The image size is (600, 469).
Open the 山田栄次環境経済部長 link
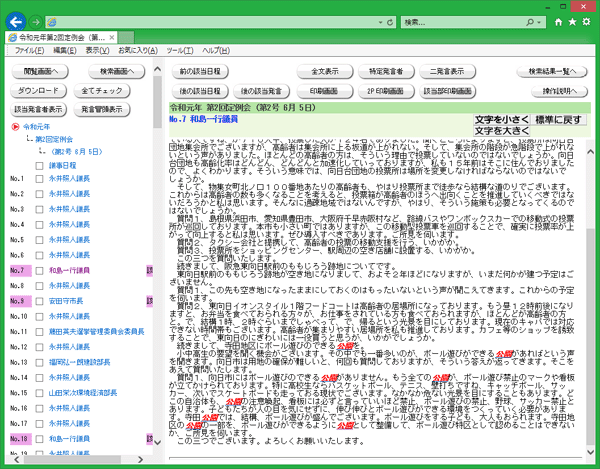[x=83, y=393]
